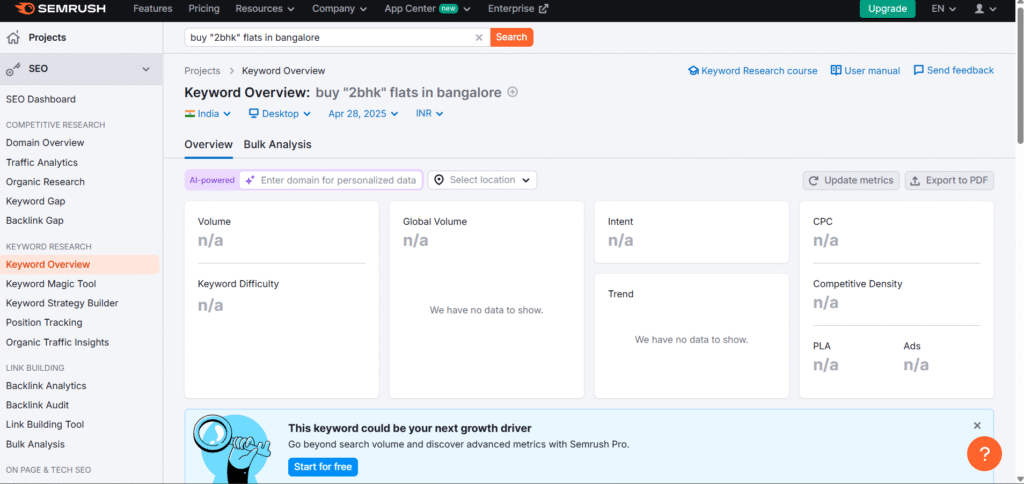Click the location pin icon
This screenshot has width=1024, height=484.
click(x=439, y=180)
